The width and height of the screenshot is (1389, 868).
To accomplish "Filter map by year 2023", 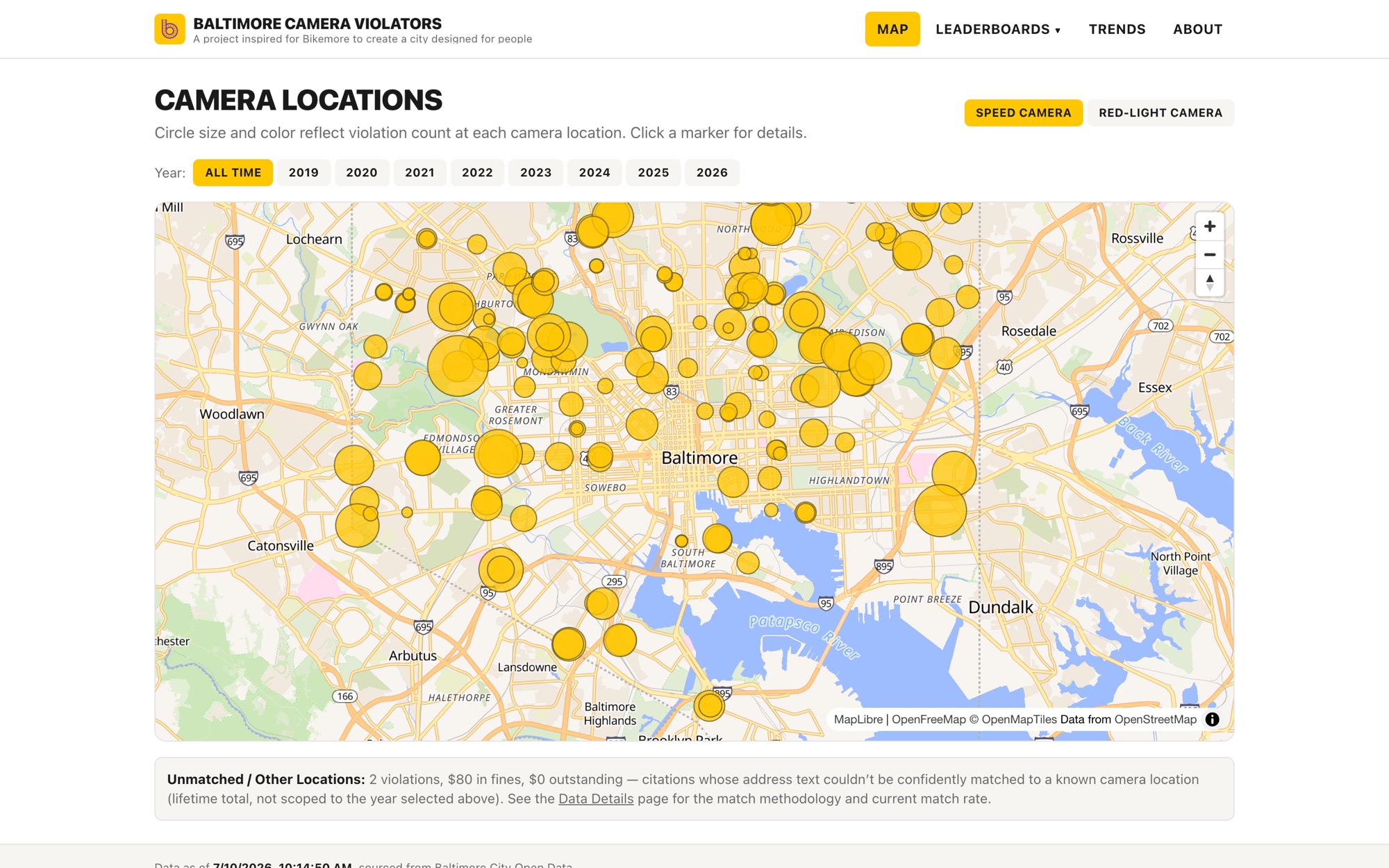I will [535, 172].
